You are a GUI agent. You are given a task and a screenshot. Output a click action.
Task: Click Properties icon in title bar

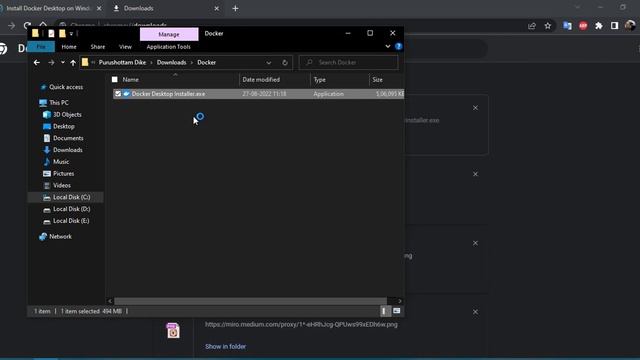51,33
